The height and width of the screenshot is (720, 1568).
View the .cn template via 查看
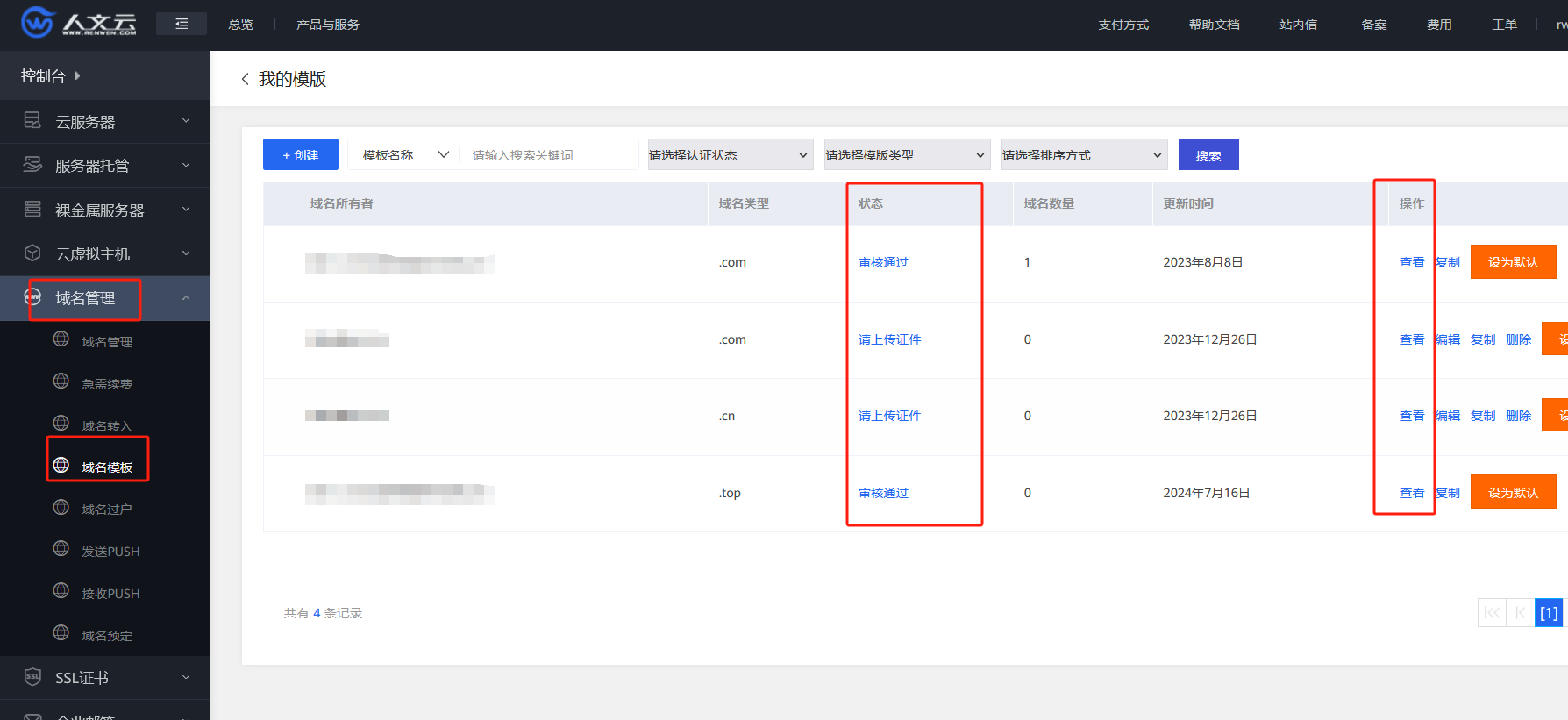point(1412,416)
